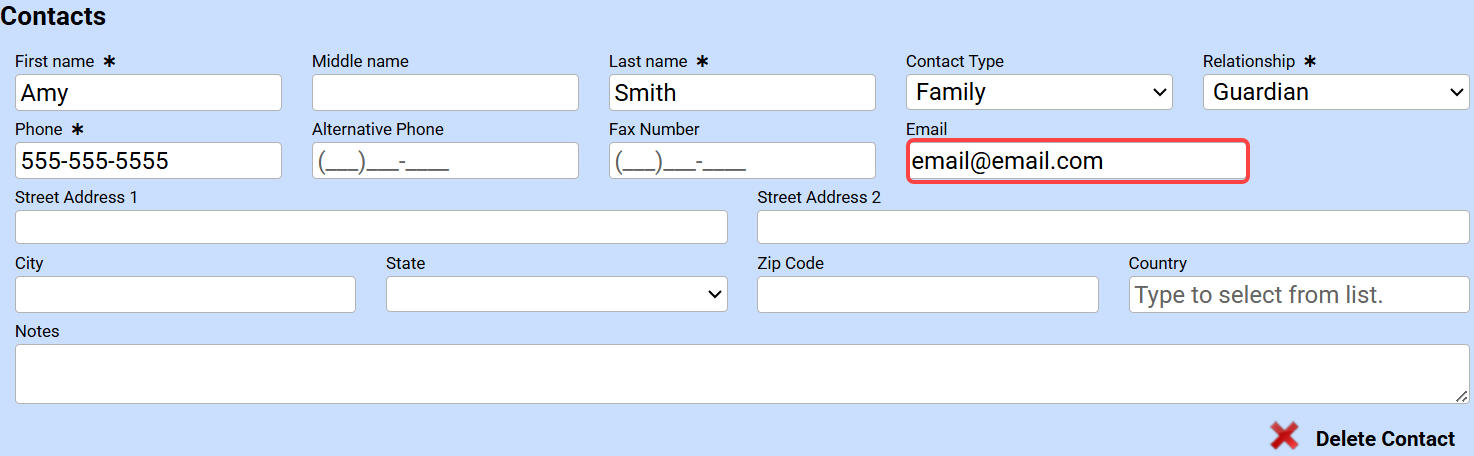
Task: Select the Phone number field
Action: pyautogui.click(x=148, y=161)
